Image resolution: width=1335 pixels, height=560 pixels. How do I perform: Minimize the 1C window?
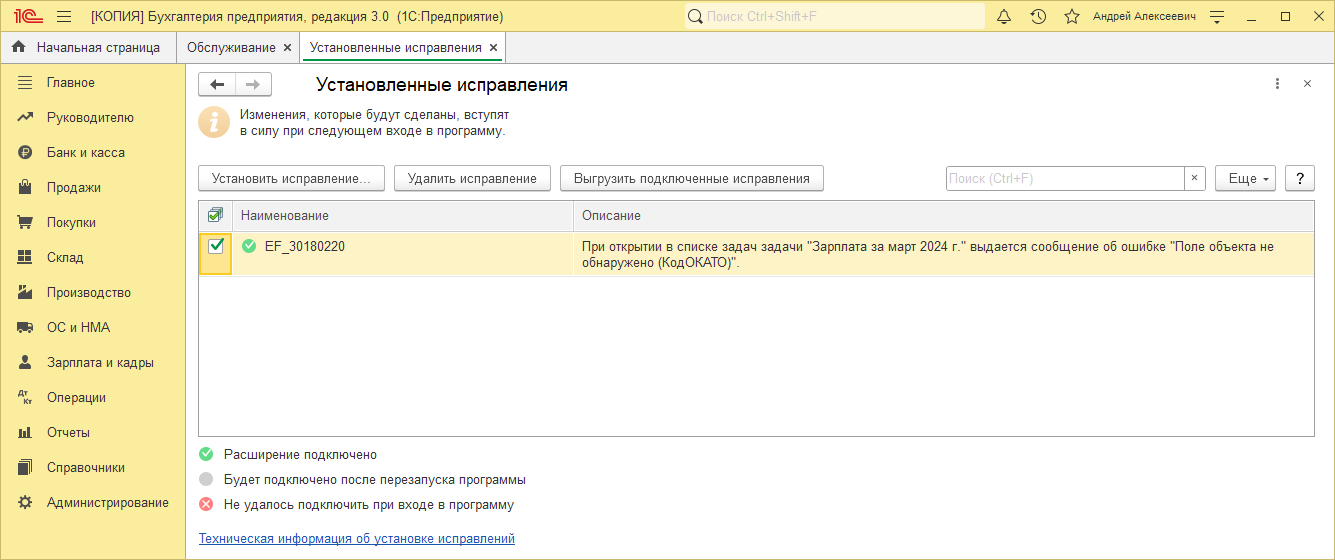pyautogui.click(x=1253, y=17)
